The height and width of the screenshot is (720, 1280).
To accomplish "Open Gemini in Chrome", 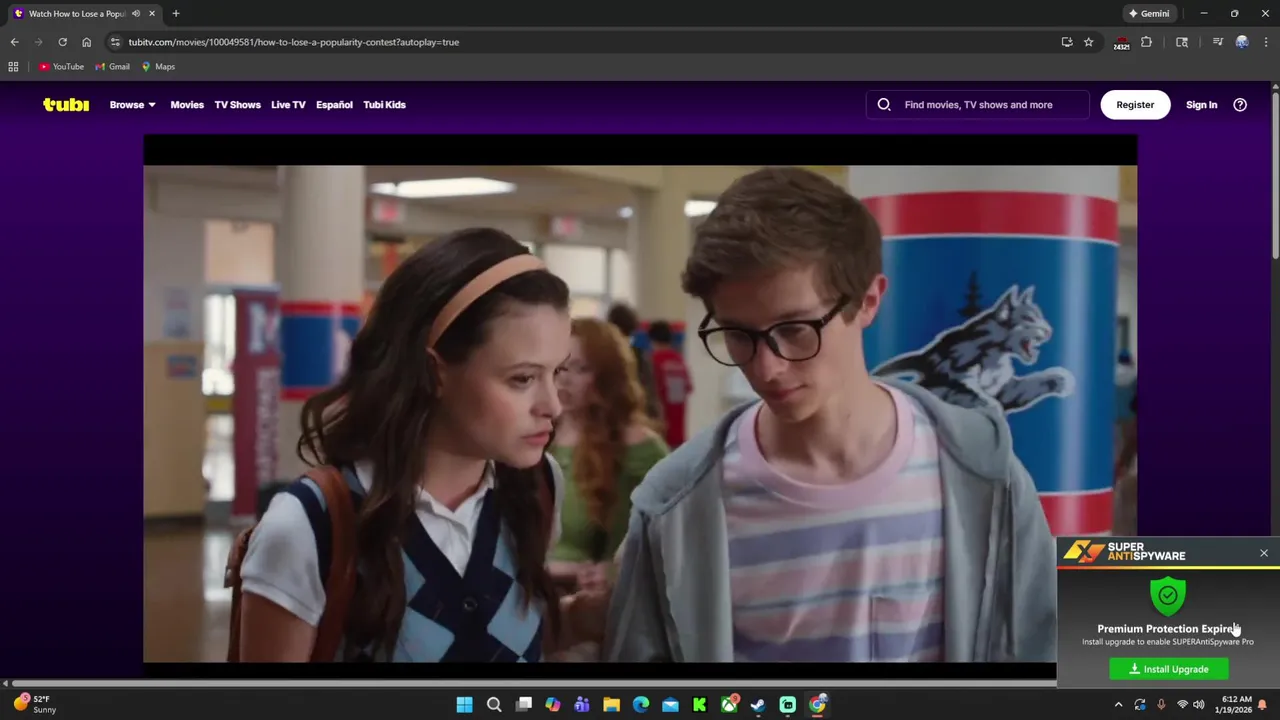I will point(1149,14).
